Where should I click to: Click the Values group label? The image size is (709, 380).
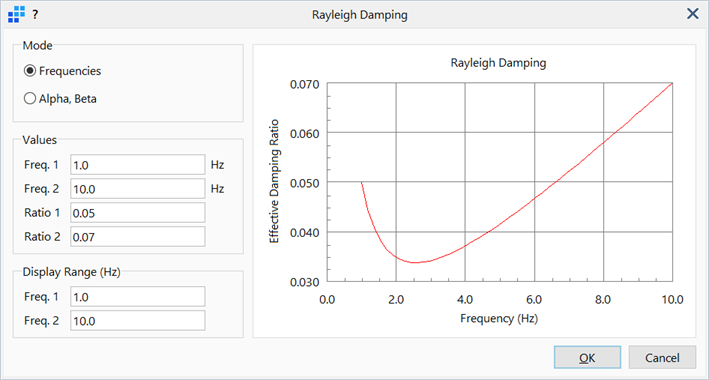[40, 140]
